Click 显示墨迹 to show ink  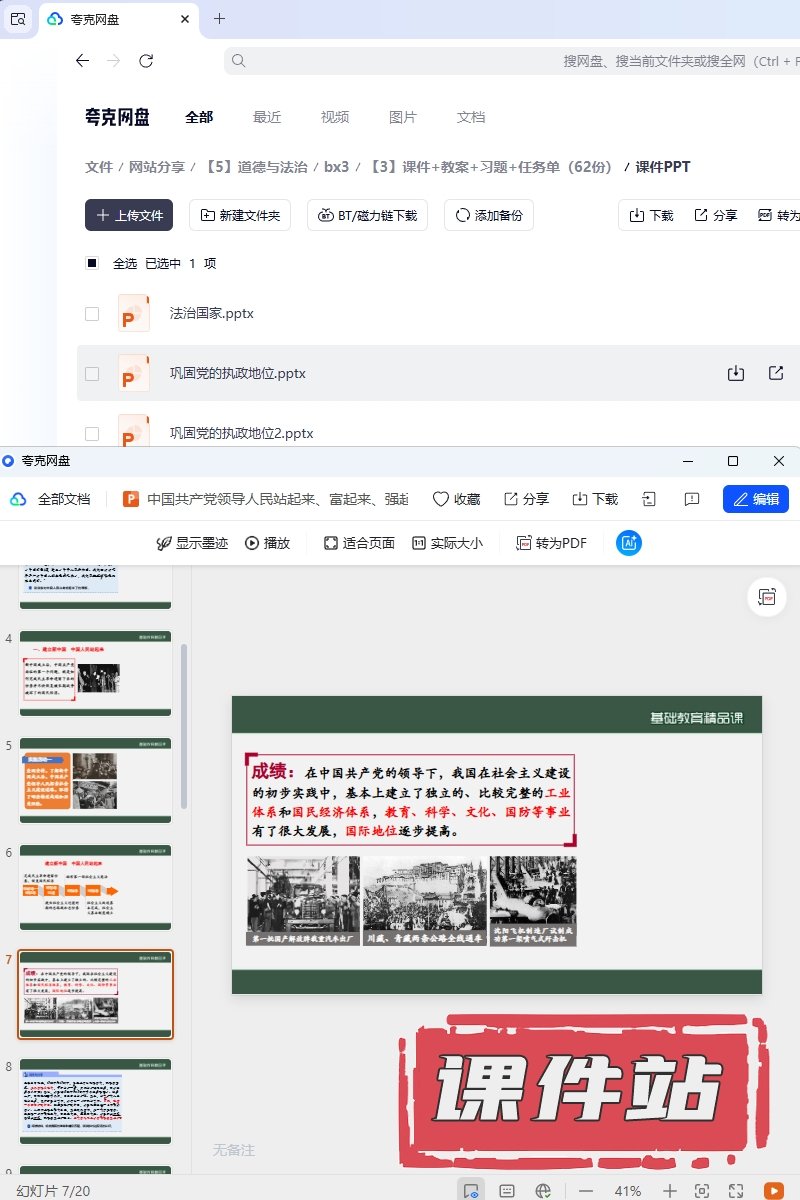click(192, 543)
